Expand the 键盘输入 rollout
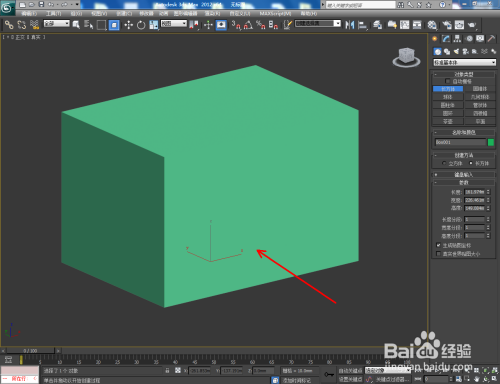The height and width of the screenshot is (384, 500). 464,174
